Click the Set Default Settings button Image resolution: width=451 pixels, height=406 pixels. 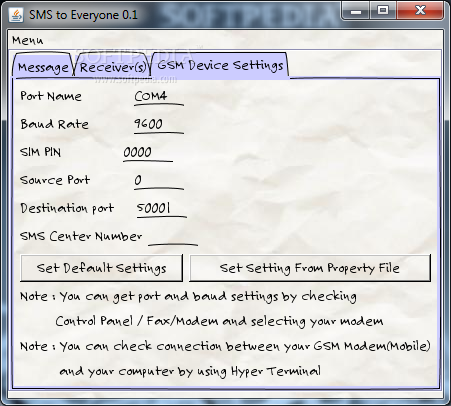101,268
